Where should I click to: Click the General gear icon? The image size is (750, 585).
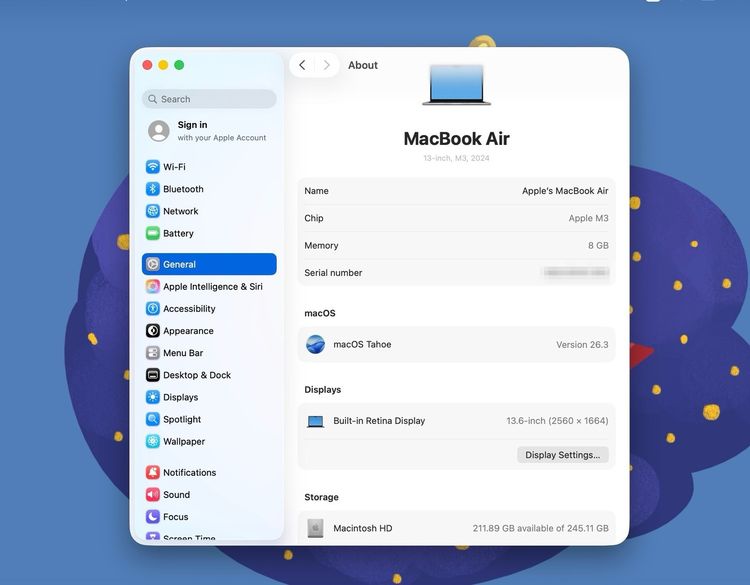pos(153,264)
